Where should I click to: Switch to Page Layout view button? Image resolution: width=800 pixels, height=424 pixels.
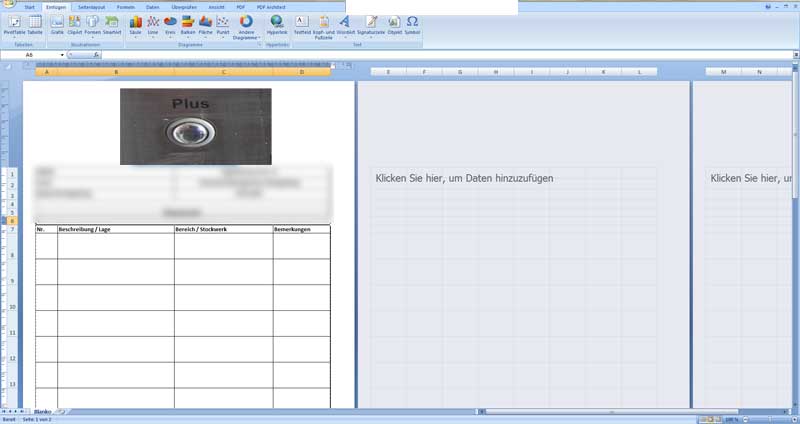coord(710,419)
